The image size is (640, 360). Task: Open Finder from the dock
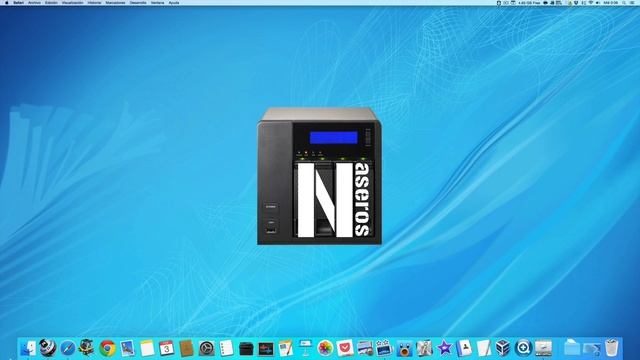(28, 348)
